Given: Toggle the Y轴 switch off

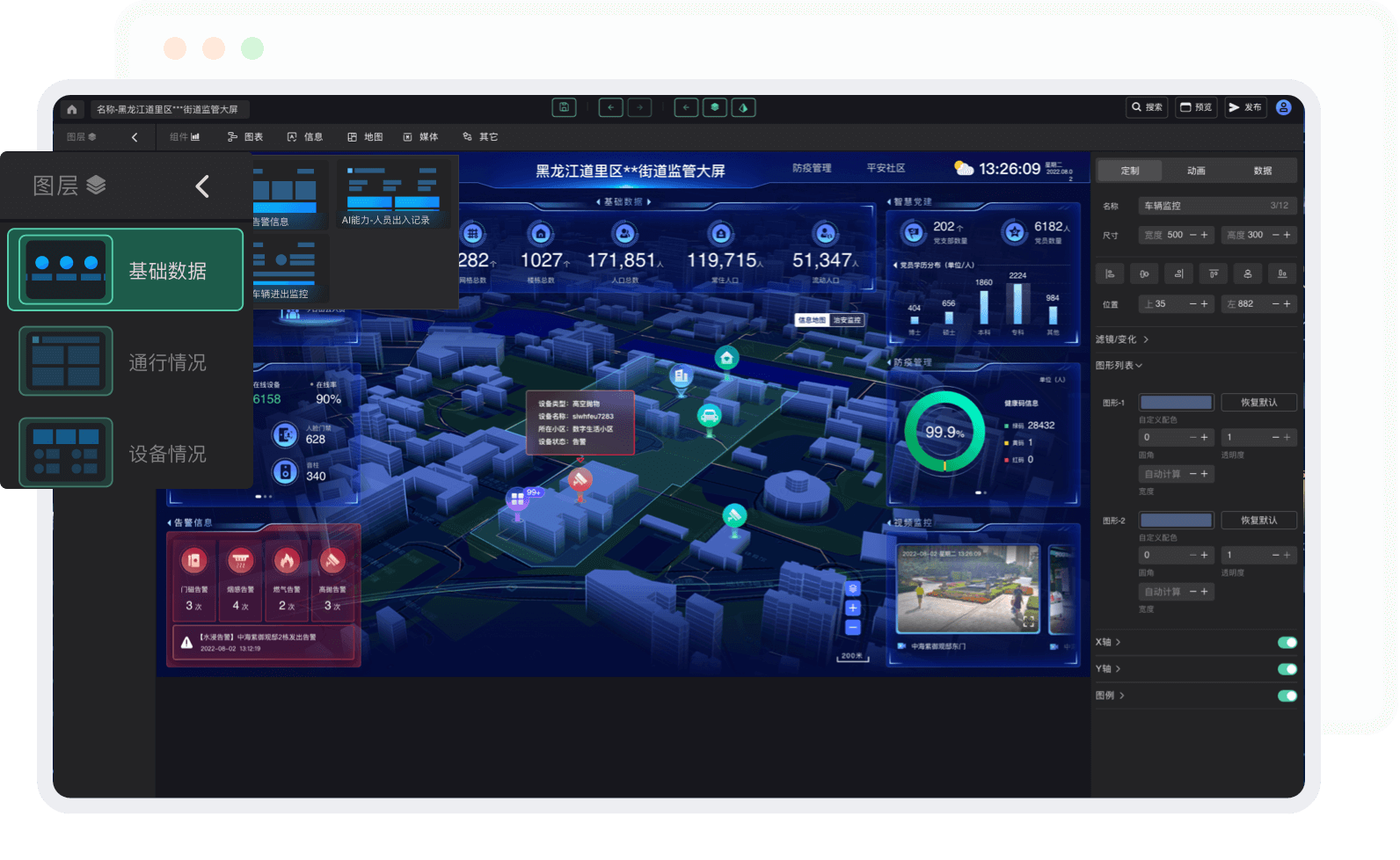Looking at the screenshot, I should pos(1287,669).
